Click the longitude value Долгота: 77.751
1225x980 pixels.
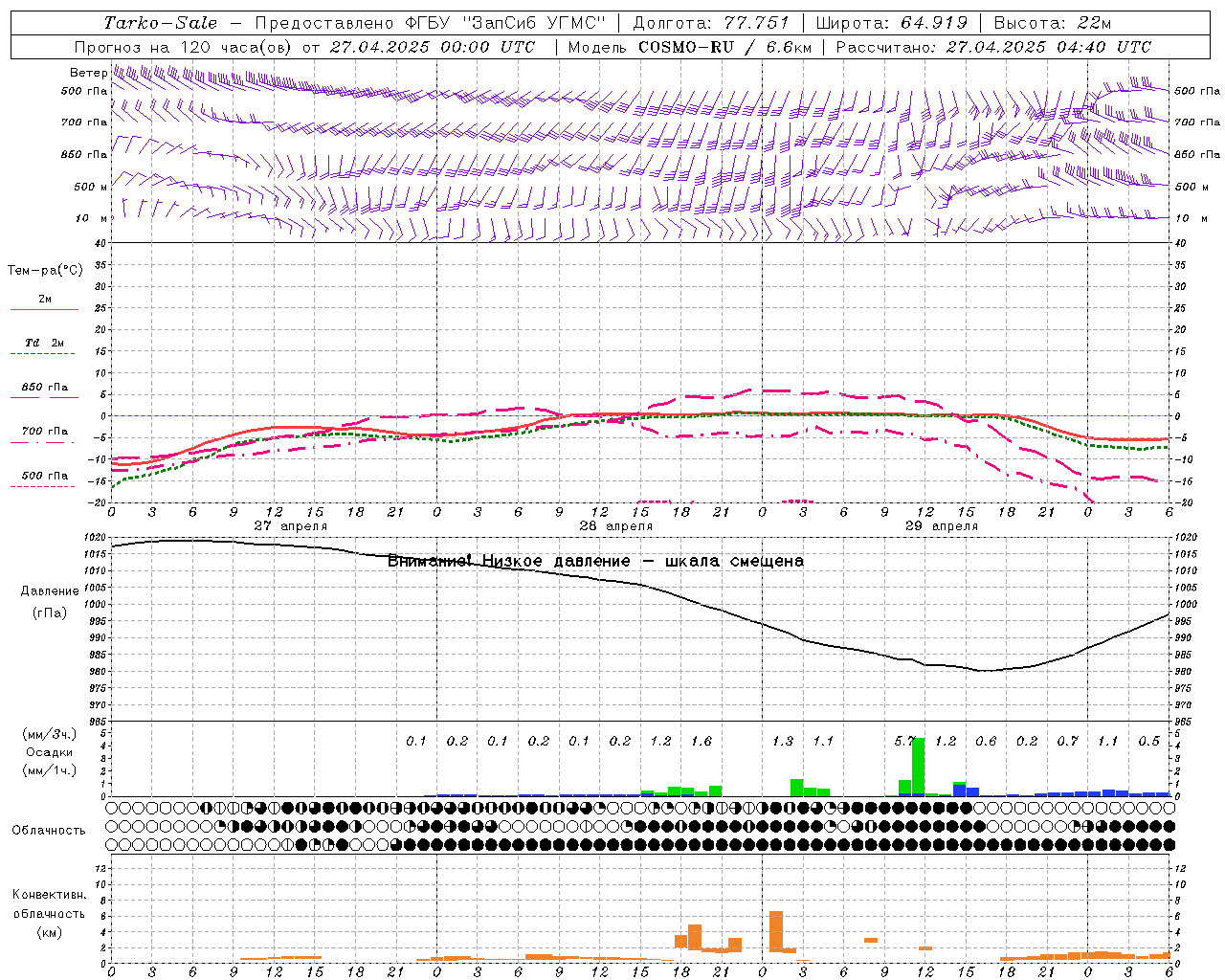click(711, 23)
